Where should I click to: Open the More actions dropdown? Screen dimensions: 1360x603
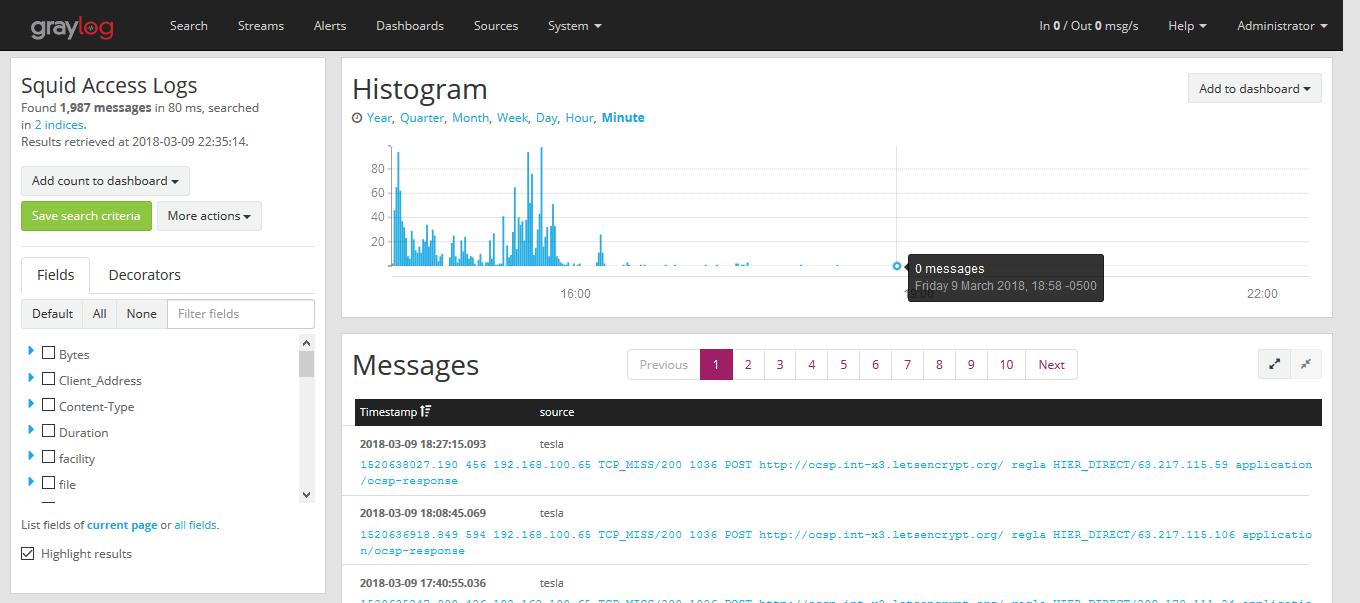[x=209, y=215]
